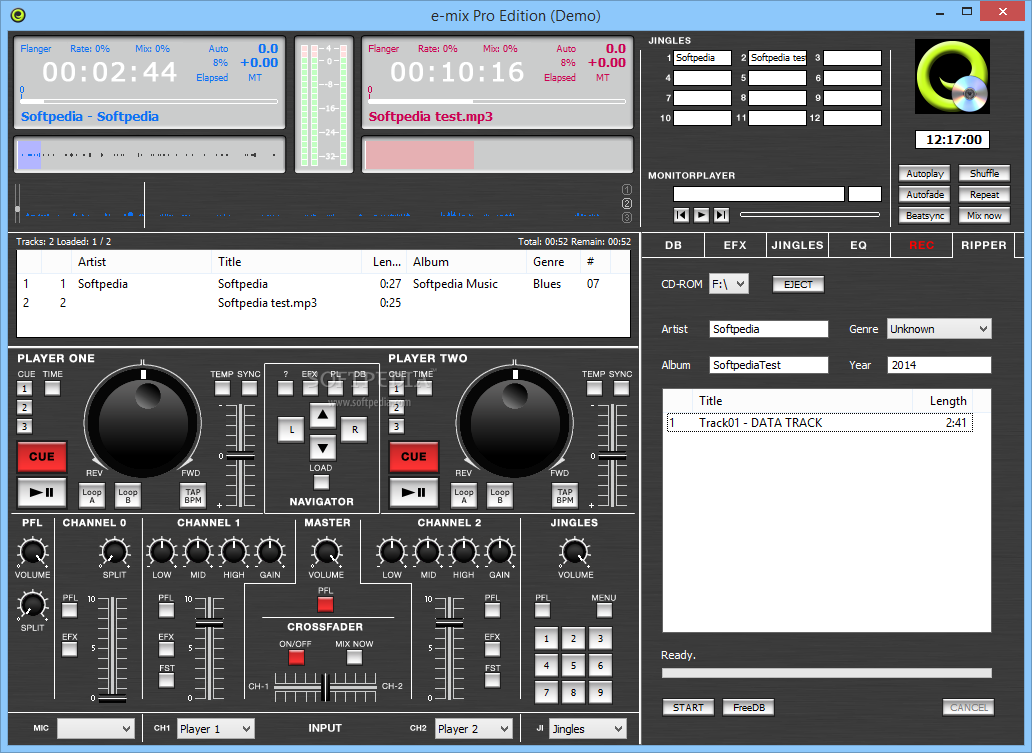Click the red CUE button on Player One
The height and width of the screenshot is (753, 1032).
pyautogui.click(x=41, y=457)
